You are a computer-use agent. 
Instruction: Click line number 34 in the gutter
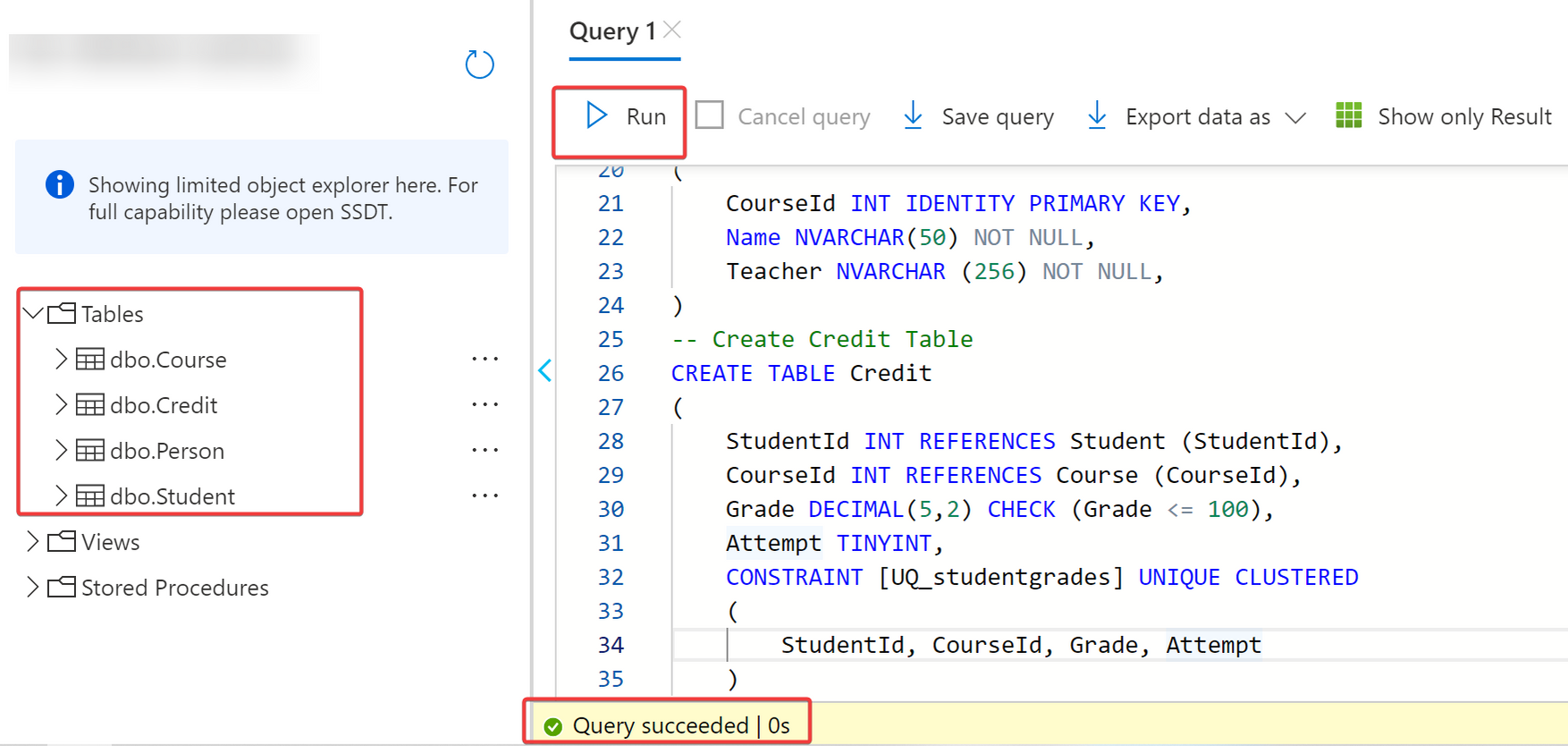click(x=611, y=645)
